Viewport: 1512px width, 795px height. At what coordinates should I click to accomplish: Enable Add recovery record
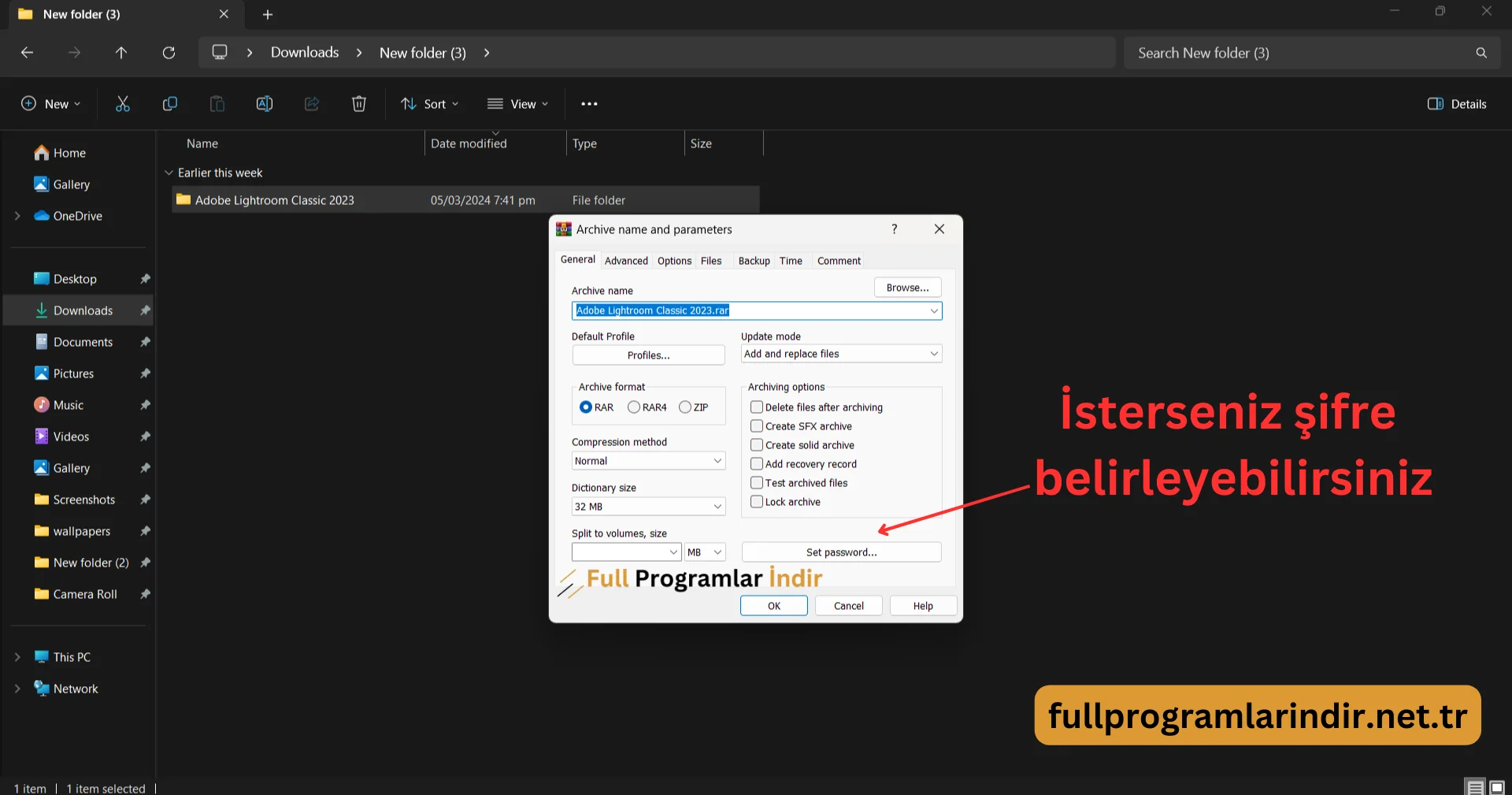click(x=757, y=464)
